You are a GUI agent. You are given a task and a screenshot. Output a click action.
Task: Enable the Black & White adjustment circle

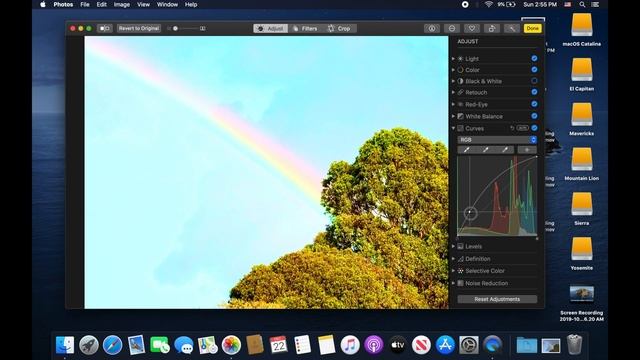pyautogui.click(x=534, y=81)
